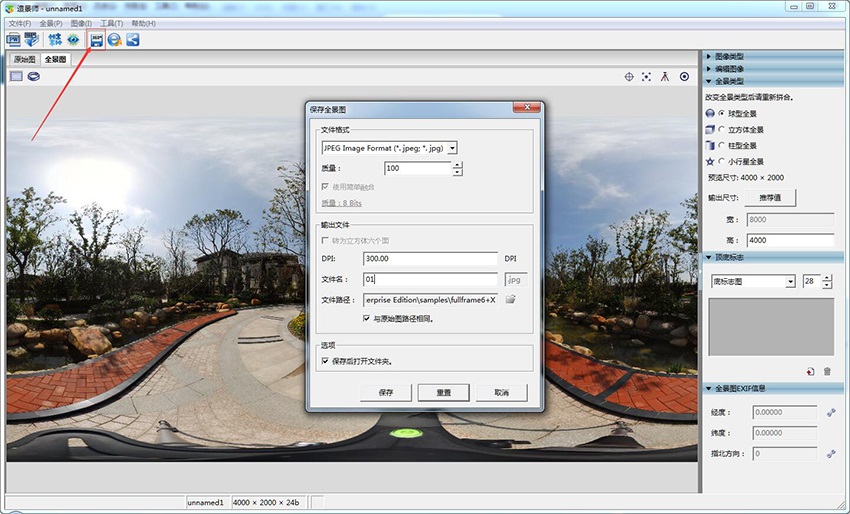The image size is (850, 514).
Task: Uncheck the 保存后打开文件夹 checkbox
Action: tap(325, 361)
